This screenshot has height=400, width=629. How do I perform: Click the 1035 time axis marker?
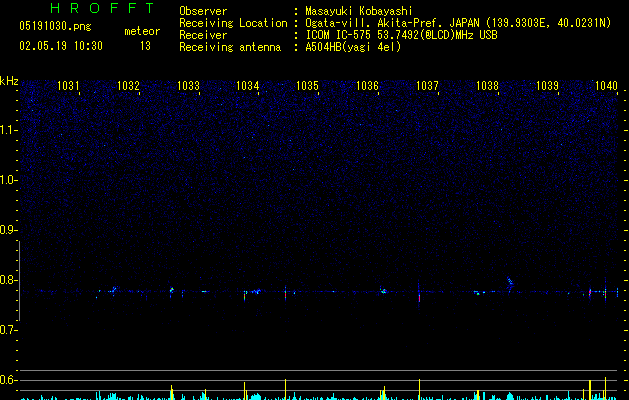coord(307,86)
